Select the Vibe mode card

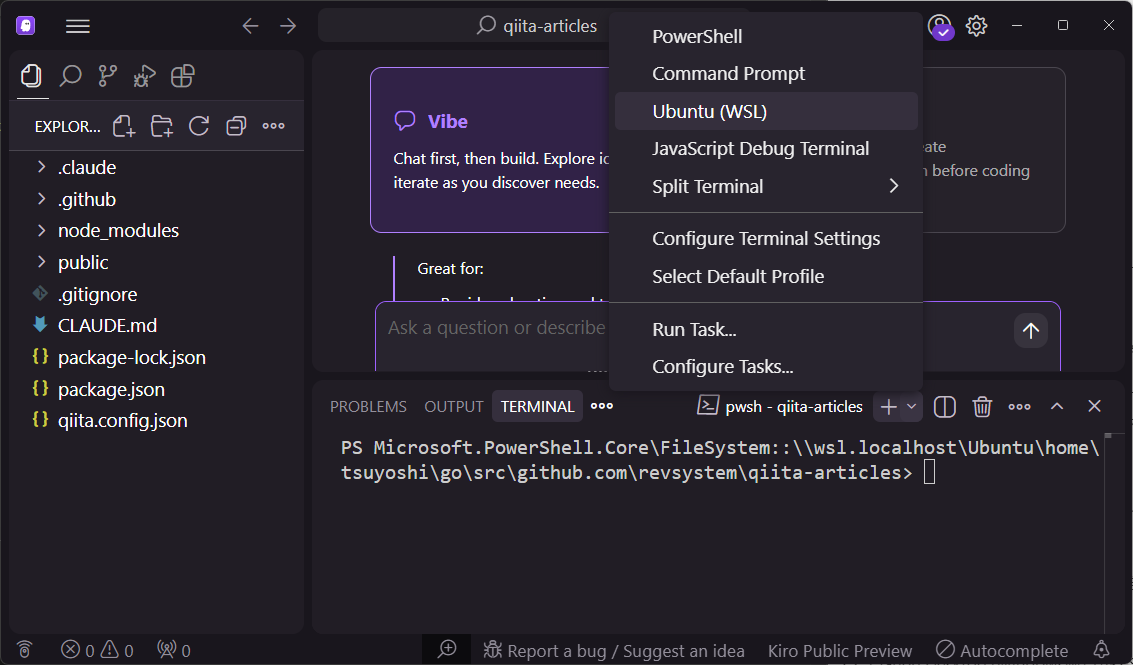[490, 150]
